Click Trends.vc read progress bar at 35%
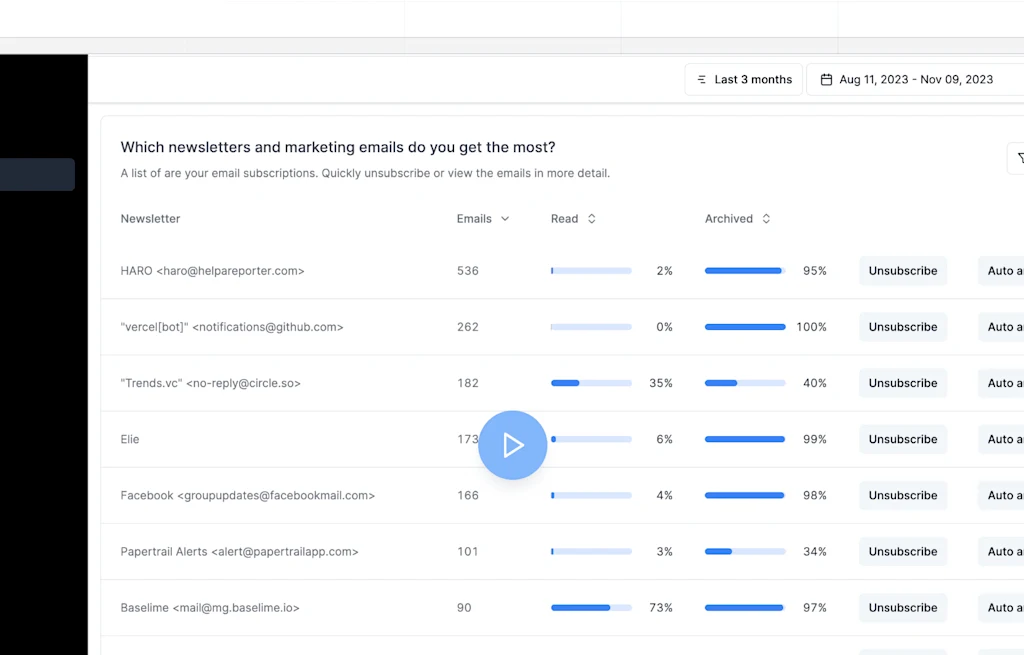Screen dimensions: 1024x655 click(x=591, y=383)
